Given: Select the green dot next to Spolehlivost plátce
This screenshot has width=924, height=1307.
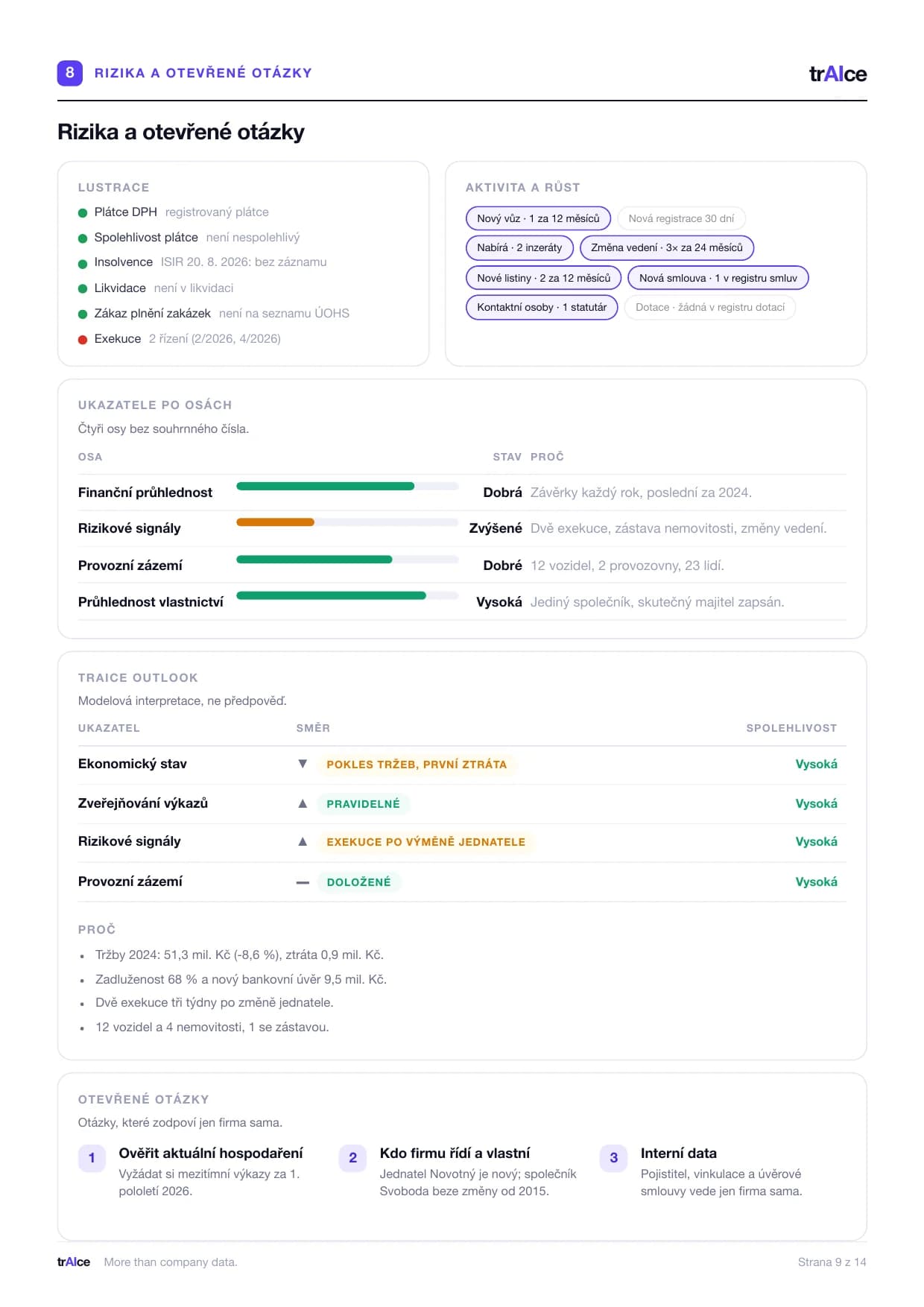Looking at the screenshot, I should [x=83, y=238].
